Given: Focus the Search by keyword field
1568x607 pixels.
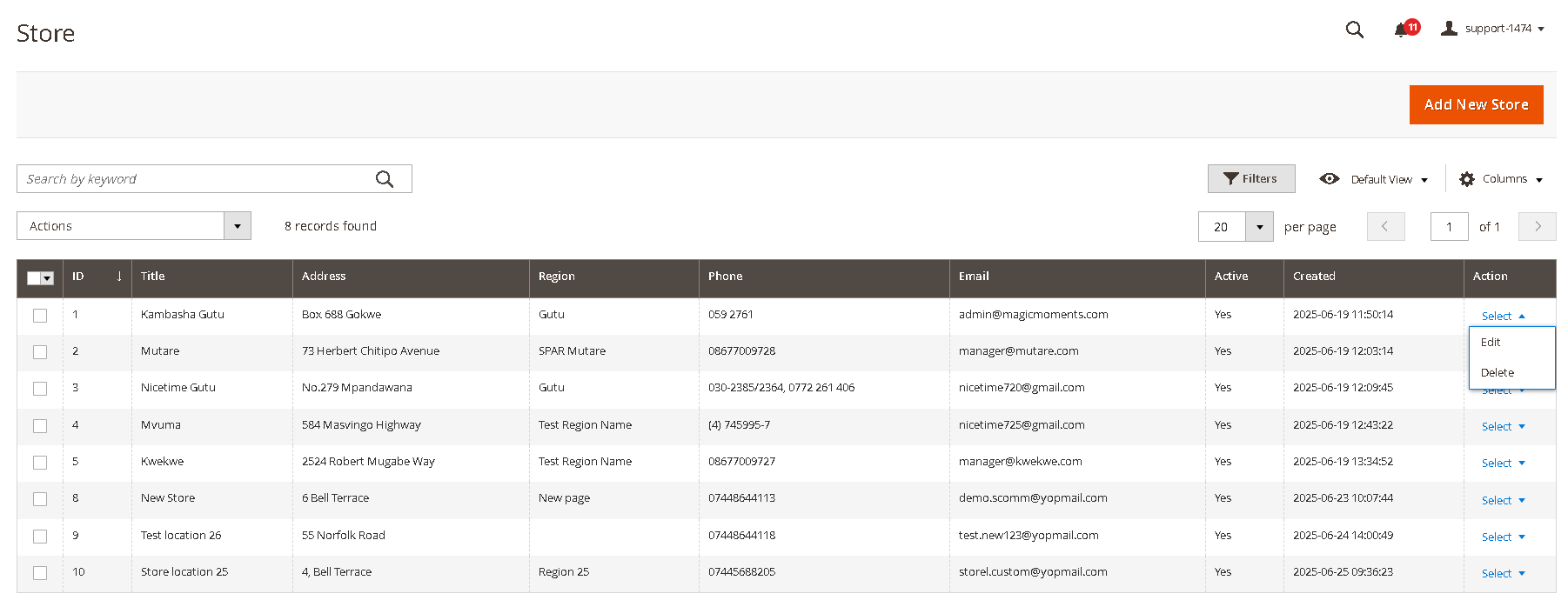Looking at the screenshot, I should coord(196,179).
